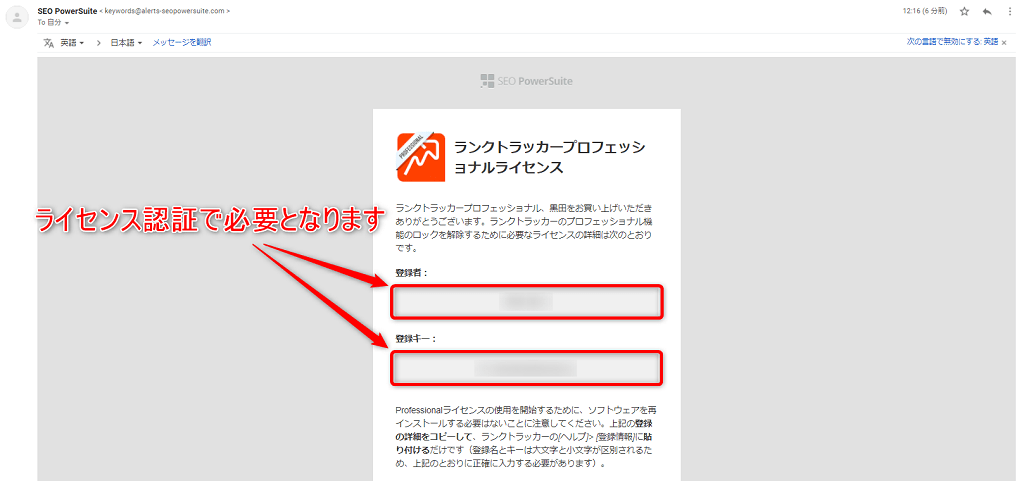Click '次の言語で無効にする: 英語' link

coord(952,43)
